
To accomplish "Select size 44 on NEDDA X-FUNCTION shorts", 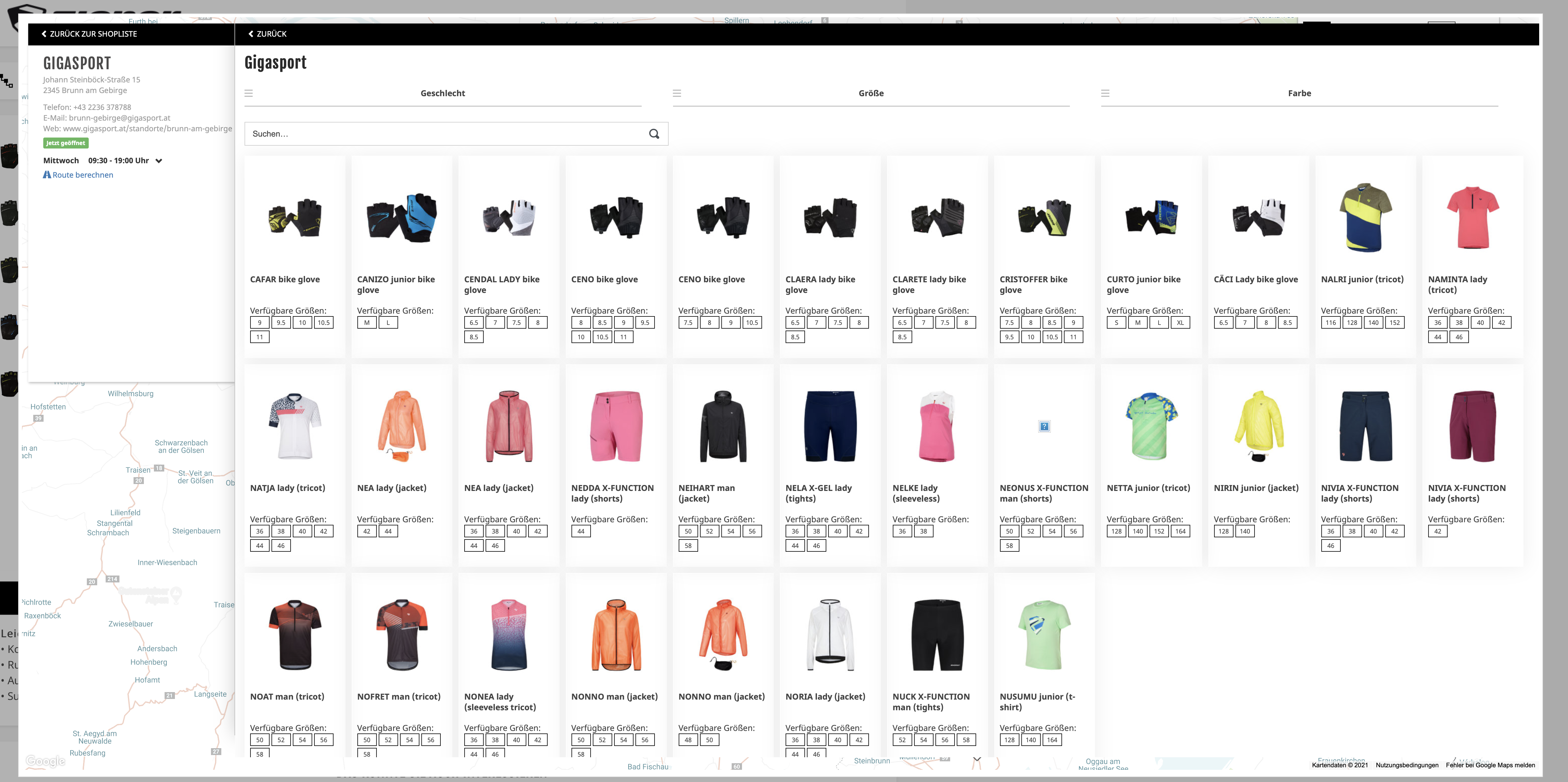I will pos(581,531).
